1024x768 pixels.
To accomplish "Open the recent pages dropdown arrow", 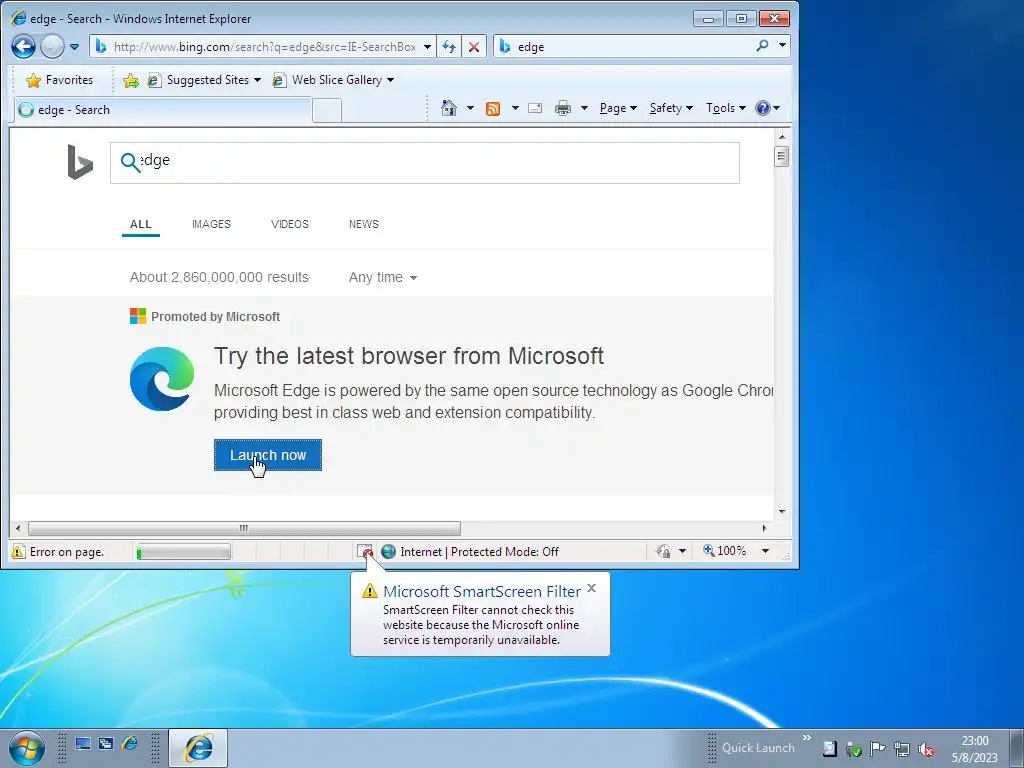I will pyautogui.click(x=74, y=47).
